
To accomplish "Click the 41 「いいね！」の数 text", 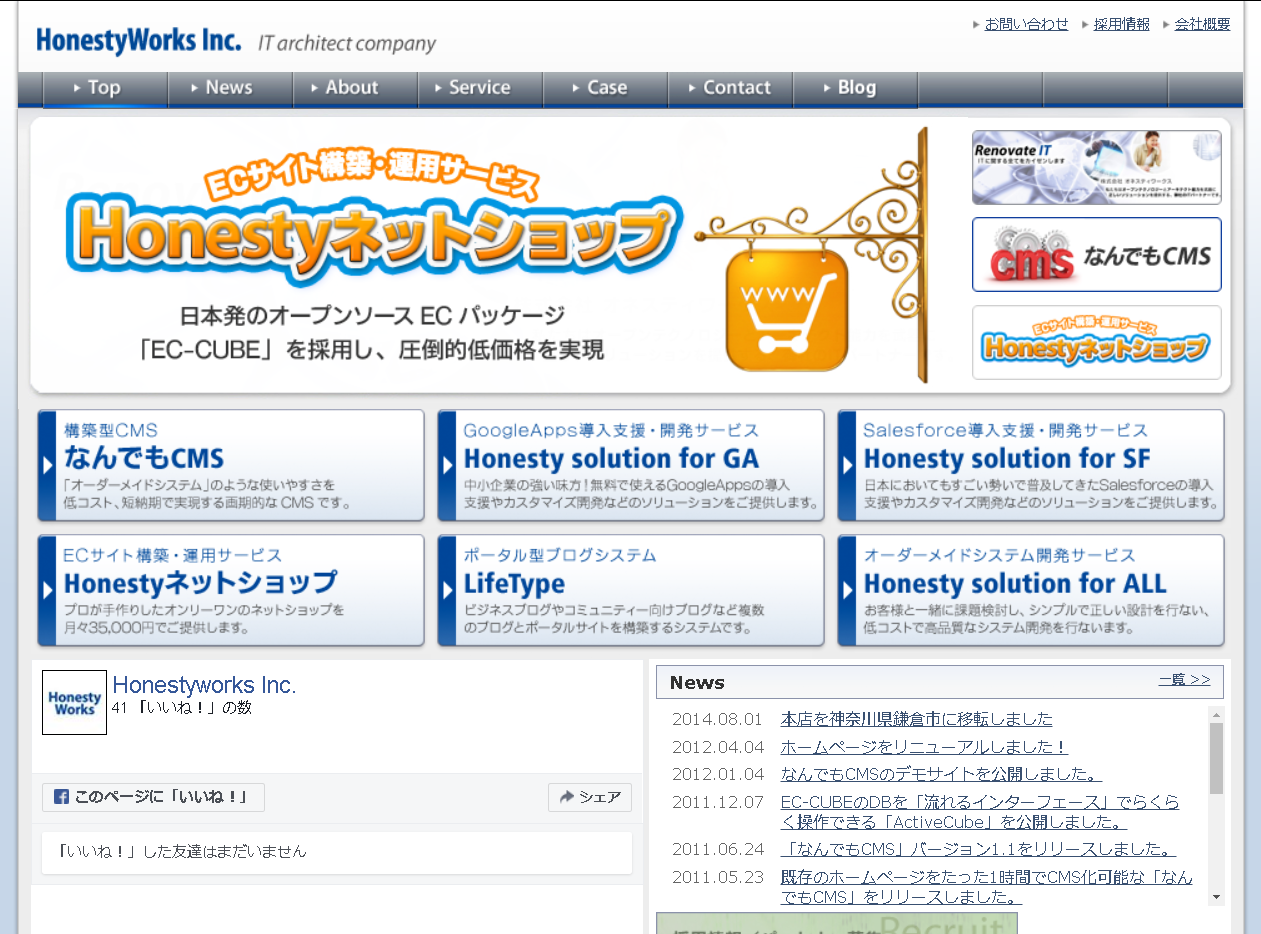I will click(x=182, y=707).
